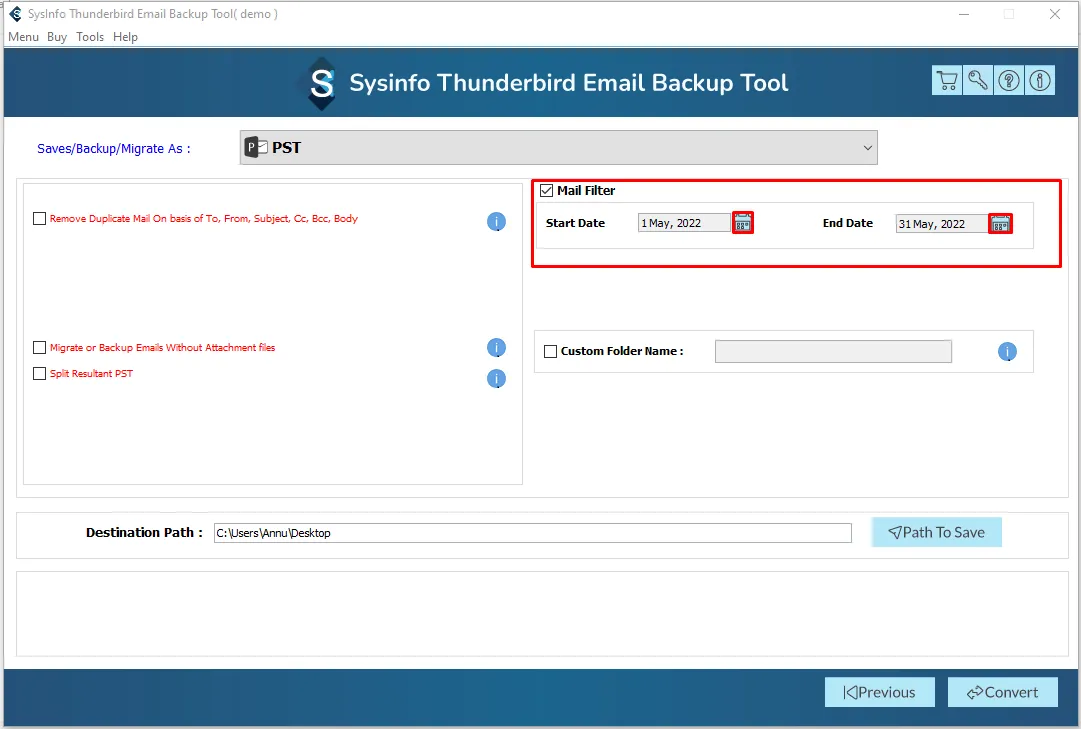Viewport: 1081px width, 729px height.
Task: Click the Convert button
Action: pos(1002,692)
